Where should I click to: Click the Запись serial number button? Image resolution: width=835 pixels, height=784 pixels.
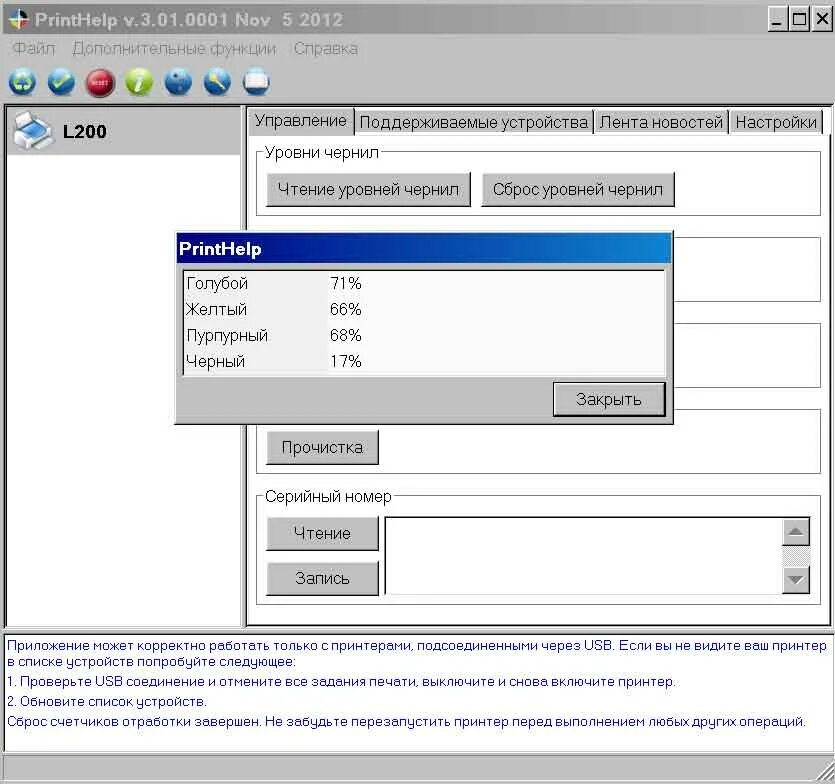(322, 578)
